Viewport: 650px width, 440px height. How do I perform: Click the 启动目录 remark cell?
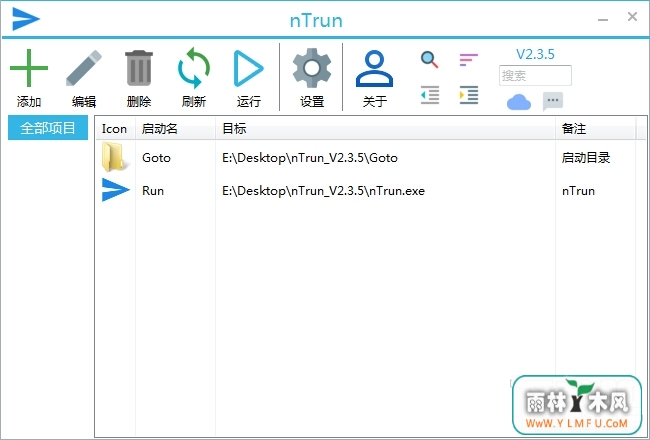click(586, 158)
